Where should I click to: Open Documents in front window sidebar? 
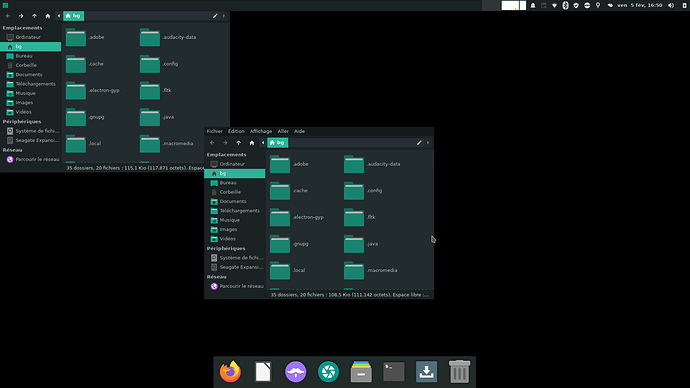coord(235,201)
